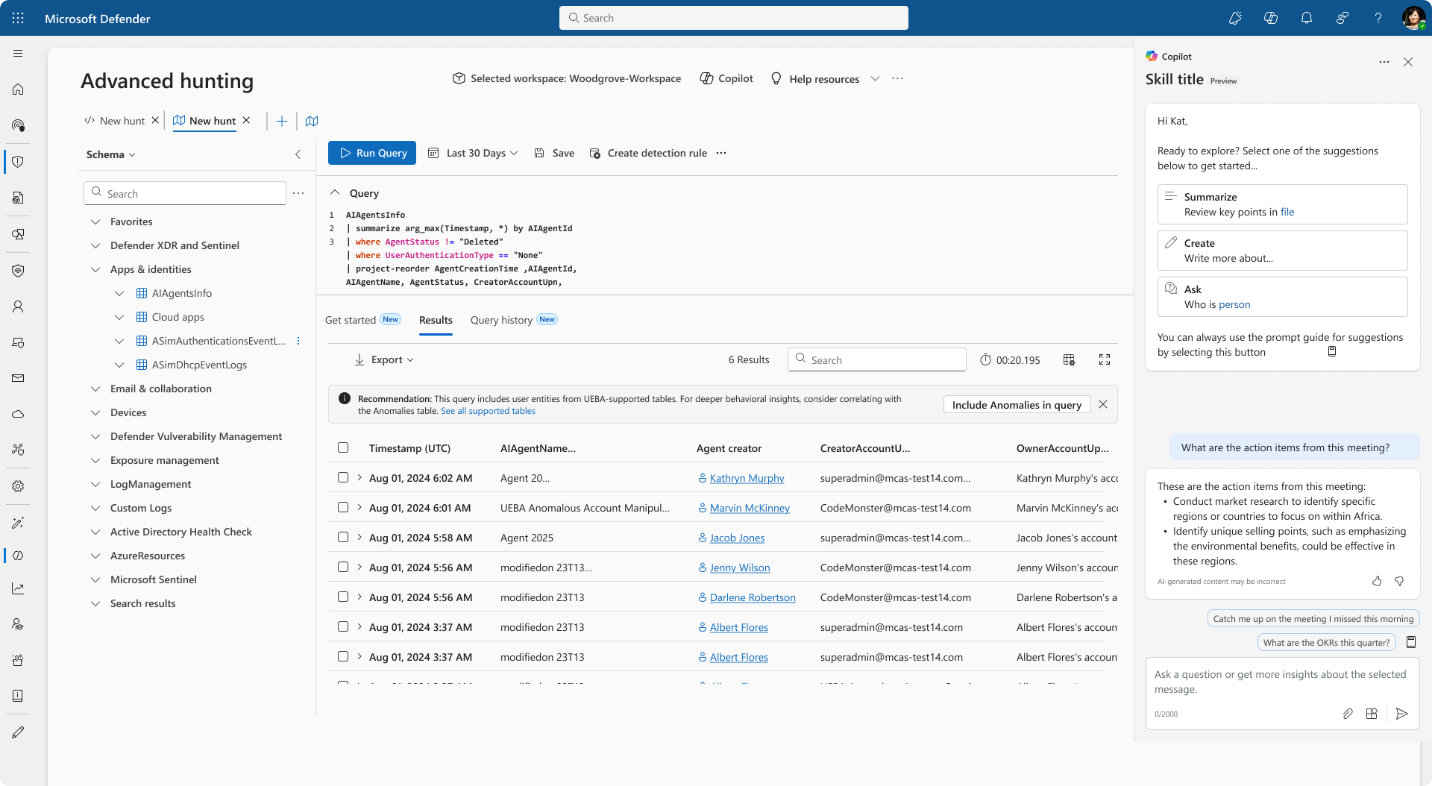The height and width of the screenshot is (786, 1432).
Task: Collapse navigation using the hamburger menu icon
Action: click(17, 54)
